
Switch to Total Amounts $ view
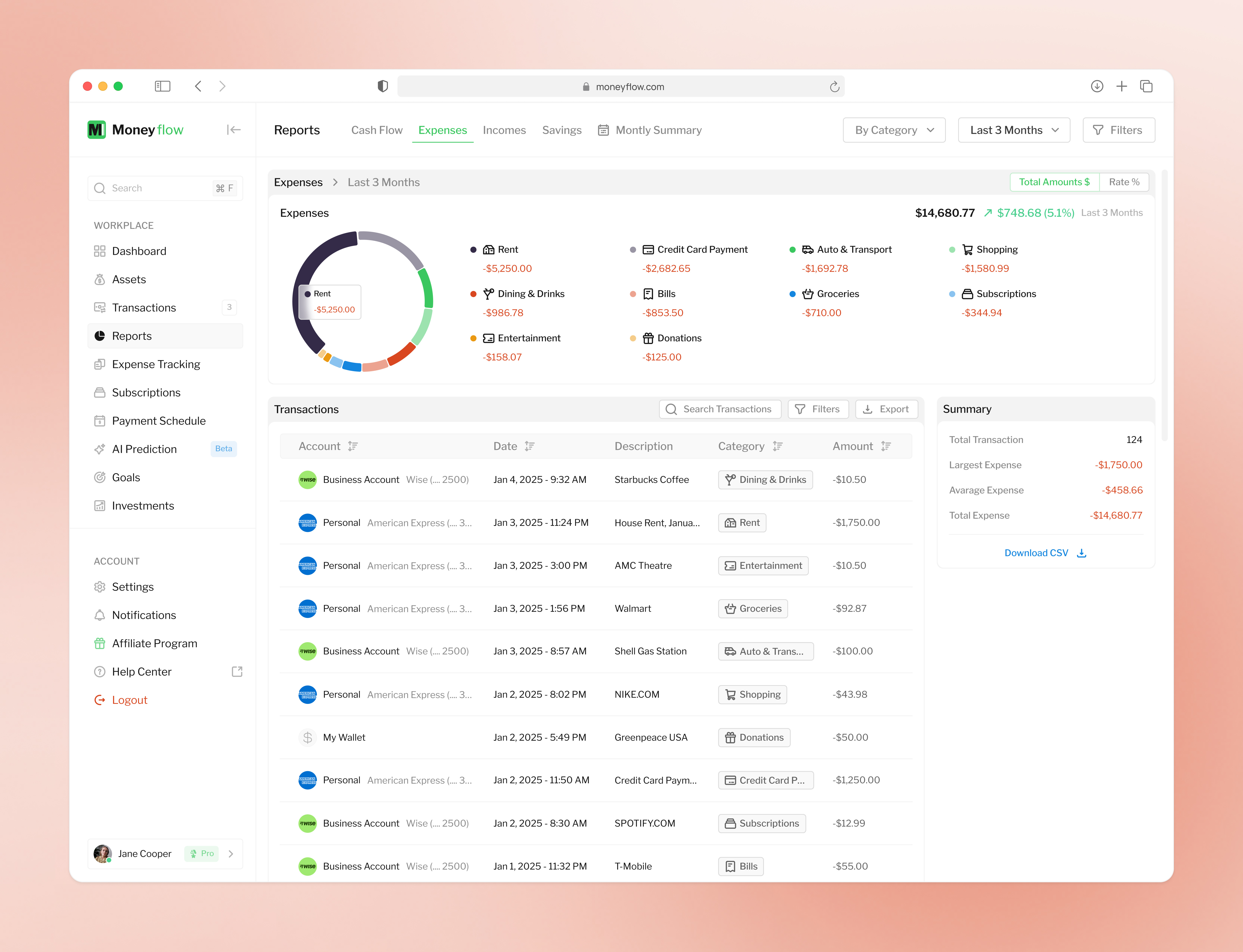(1054, 182)
